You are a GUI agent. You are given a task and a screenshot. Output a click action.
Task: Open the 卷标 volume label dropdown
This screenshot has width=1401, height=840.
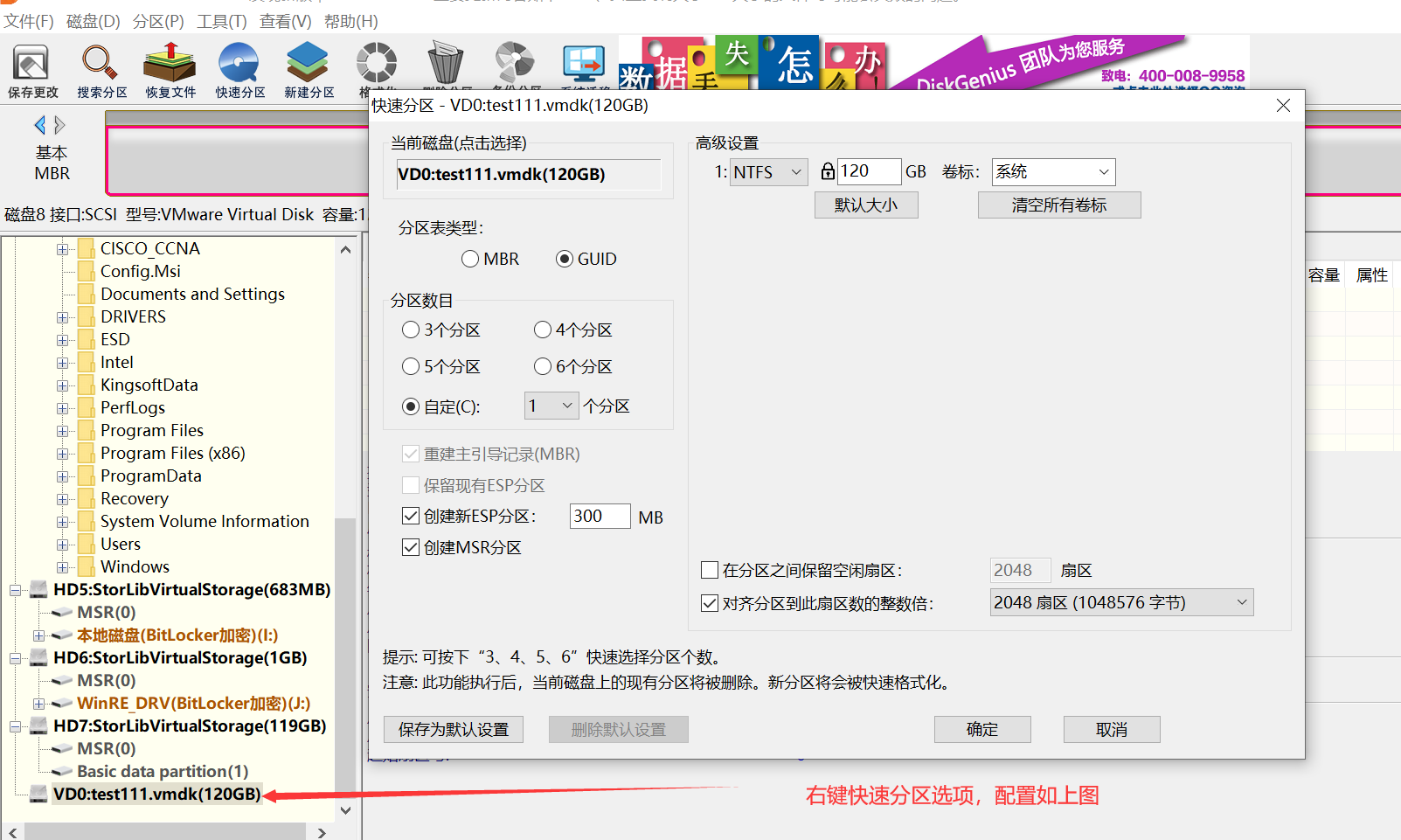click(x=1052, y=171)
